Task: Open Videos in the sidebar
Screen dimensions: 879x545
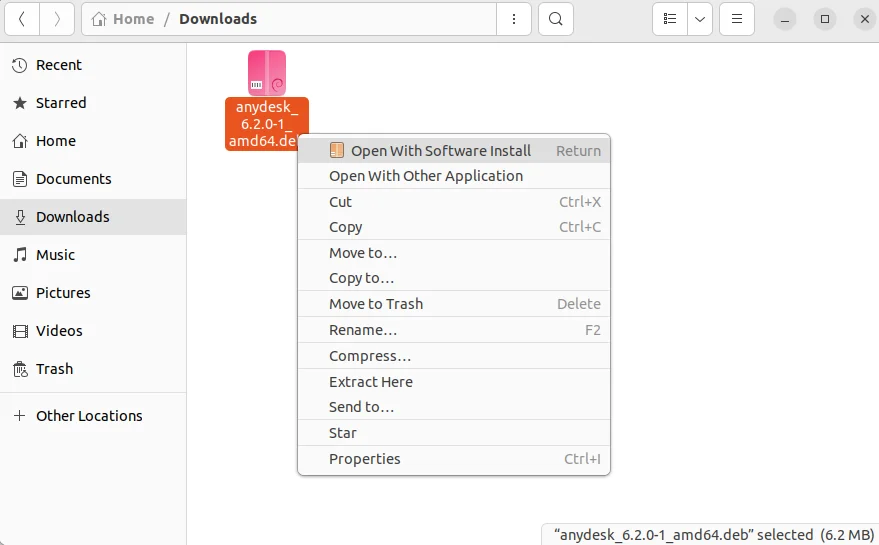Action: 93,331
